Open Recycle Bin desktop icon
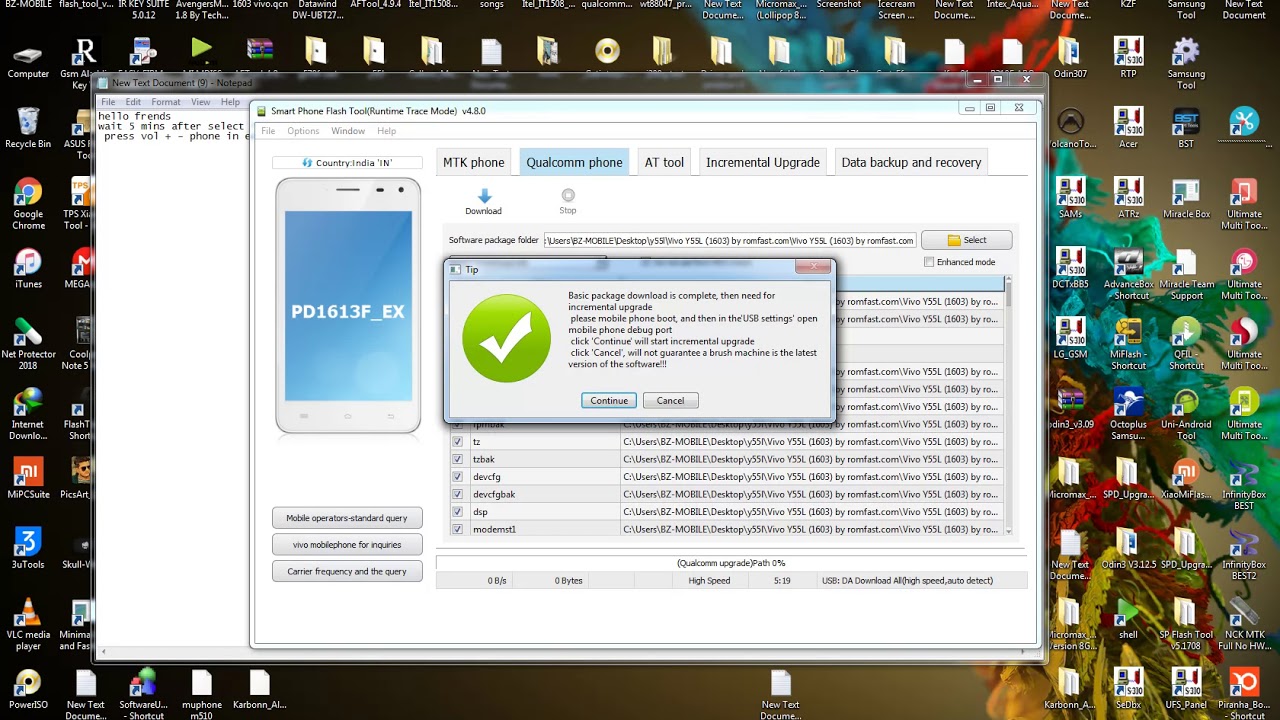This screenshot has height=720, width=1280. pos(28,128)
